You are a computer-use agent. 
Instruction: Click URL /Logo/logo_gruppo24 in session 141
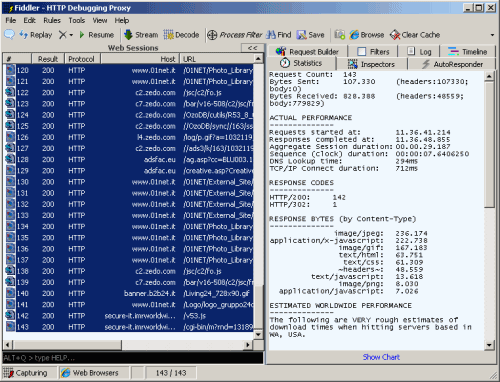218,305
